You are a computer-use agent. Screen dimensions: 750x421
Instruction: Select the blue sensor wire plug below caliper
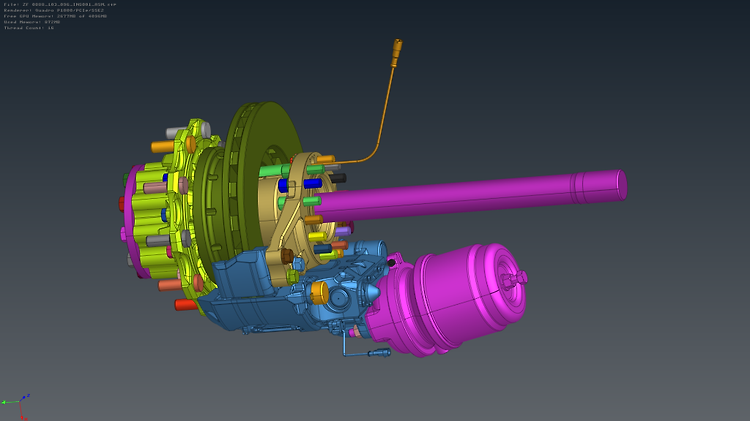click(x=380, y=354)
